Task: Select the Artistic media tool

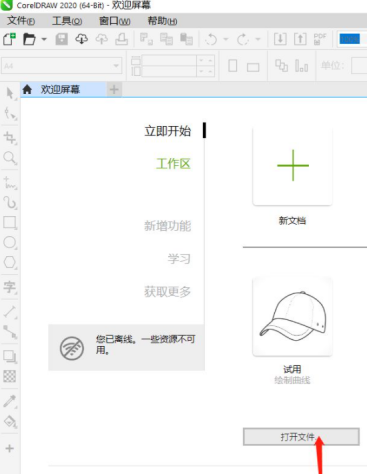Action: [x=10, y=203]
